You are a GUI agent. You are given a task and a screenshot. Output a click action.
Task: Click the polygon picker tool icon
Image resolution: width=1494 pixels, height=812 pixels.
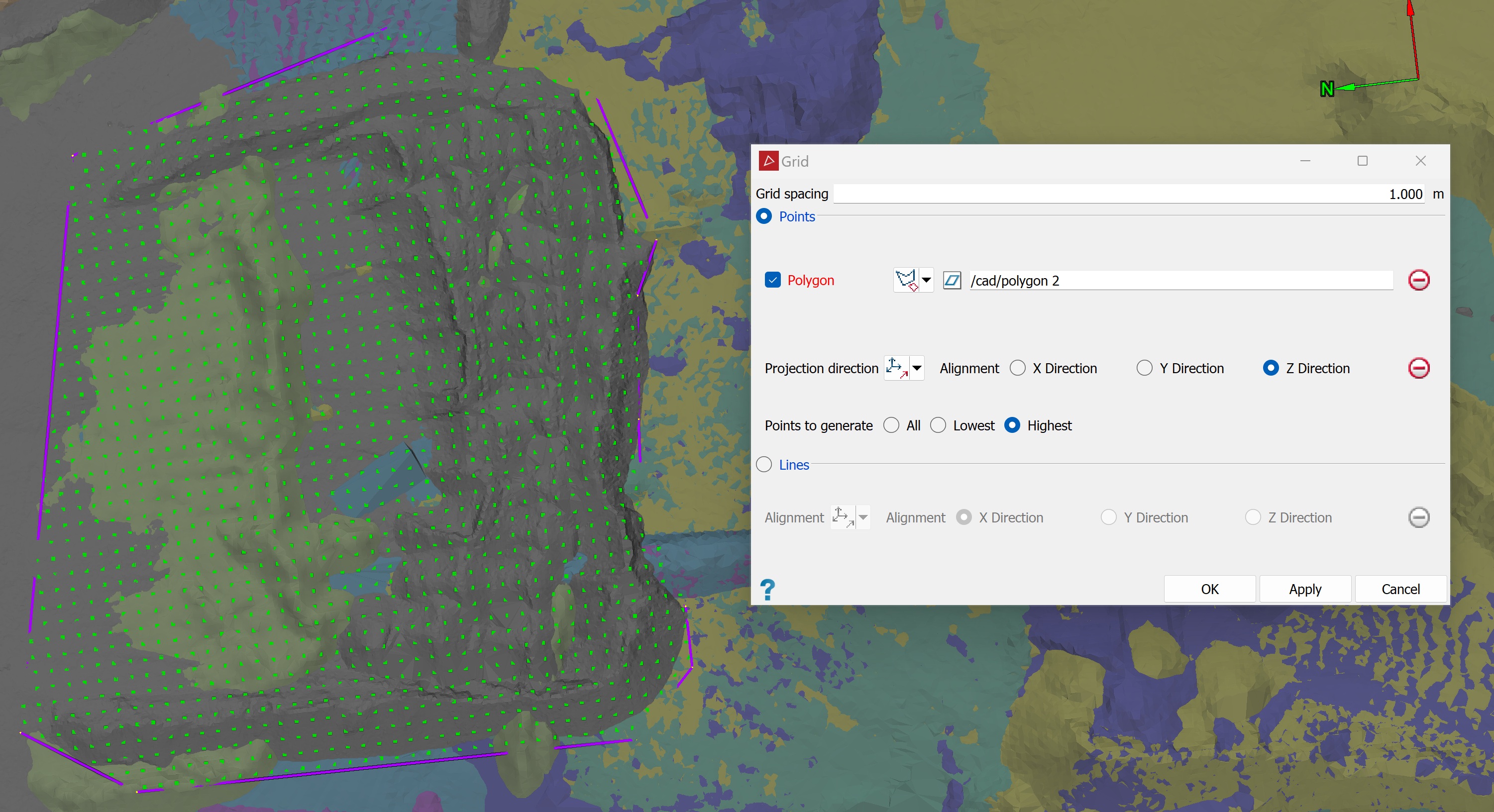click(905, 280)
